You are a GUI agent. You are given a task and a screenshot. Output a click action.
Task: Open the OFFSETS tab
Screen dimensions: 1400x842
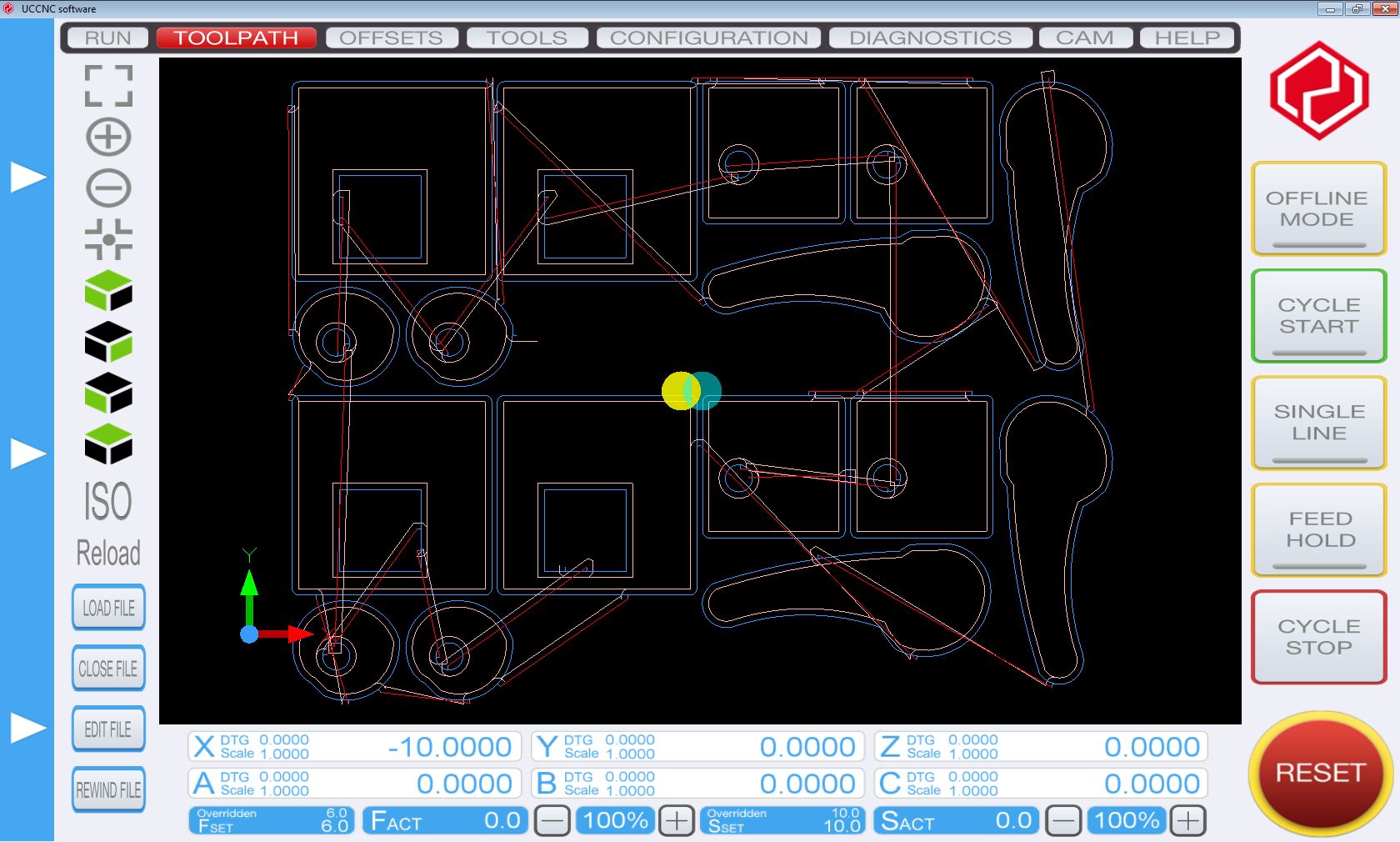(392, 38)
